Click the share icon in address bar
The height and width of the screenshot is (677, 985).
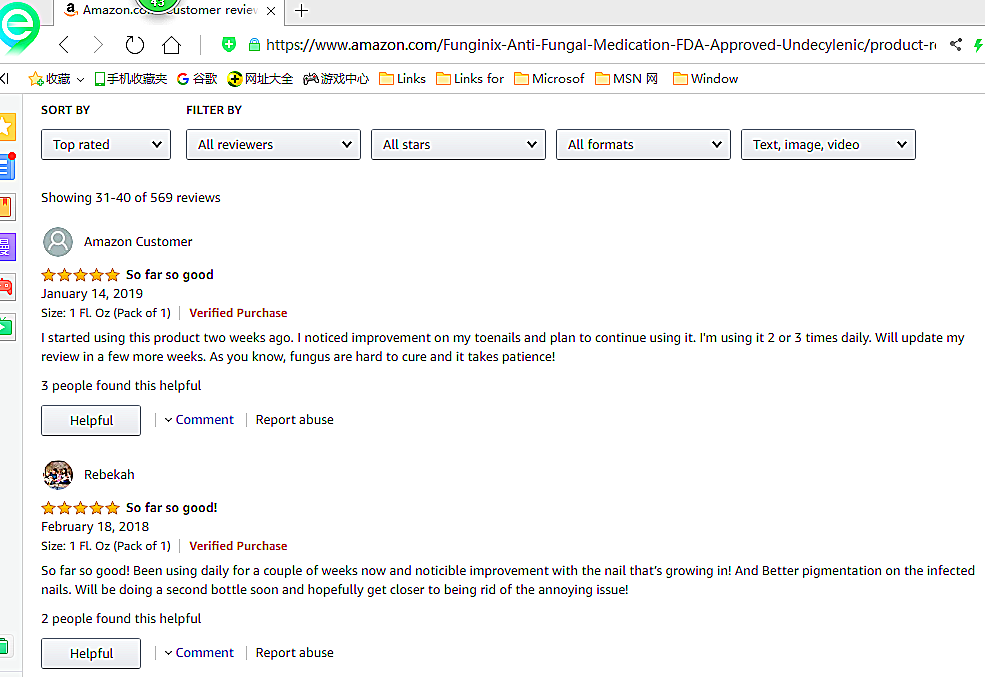pos(956,45)
